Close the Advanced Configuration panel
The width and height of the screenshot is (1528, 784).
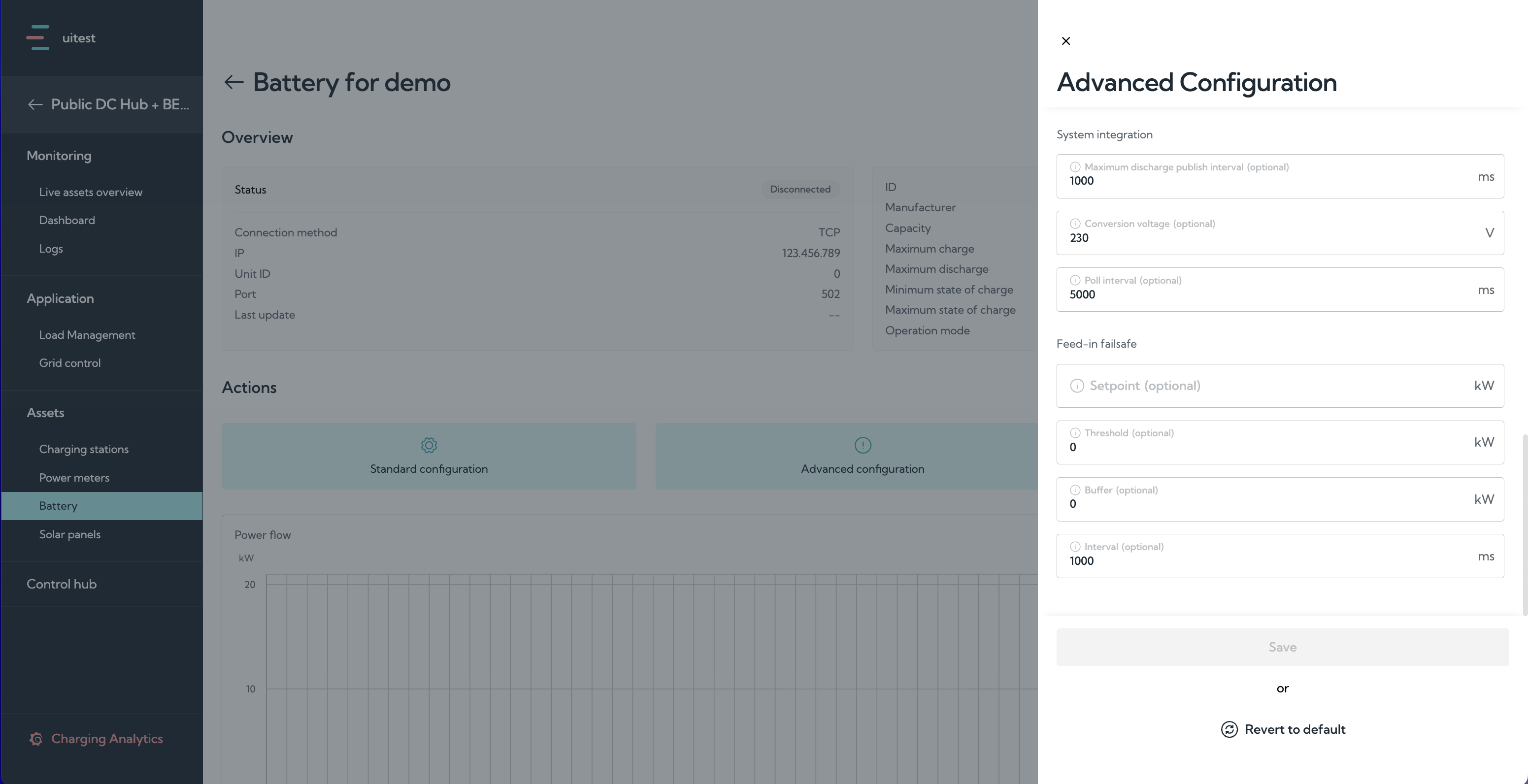pos(1066,41)
